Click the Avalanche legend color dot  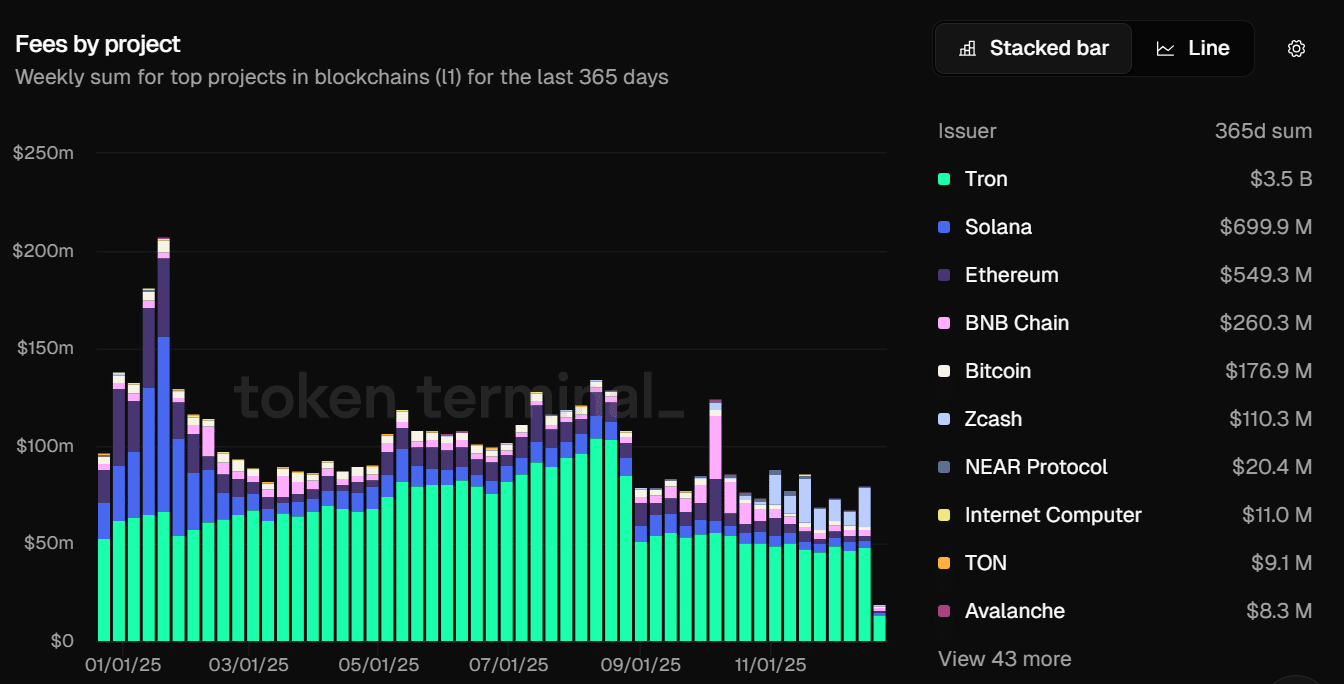[x=944, y=611]
